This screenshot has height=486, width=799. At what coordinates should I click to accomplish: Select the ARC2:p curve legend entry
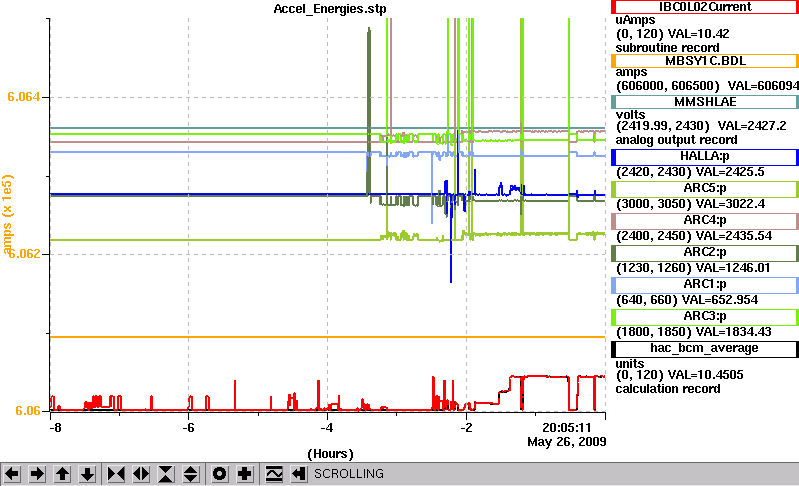pos(705,252)
